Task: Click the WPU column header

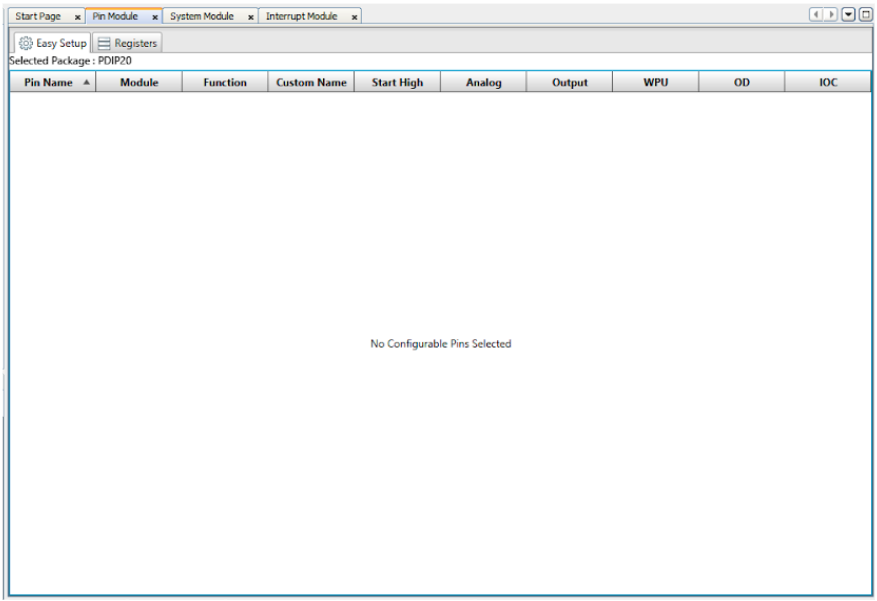Action: pos(656,82)
